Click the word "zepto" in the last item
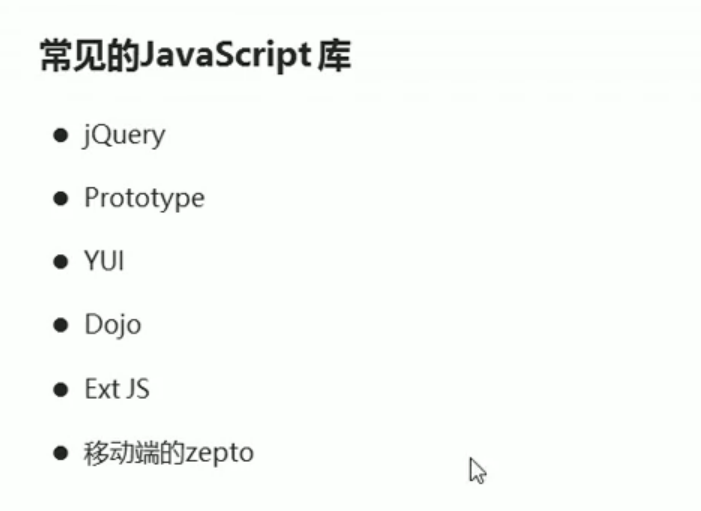 tap(220, 454)
